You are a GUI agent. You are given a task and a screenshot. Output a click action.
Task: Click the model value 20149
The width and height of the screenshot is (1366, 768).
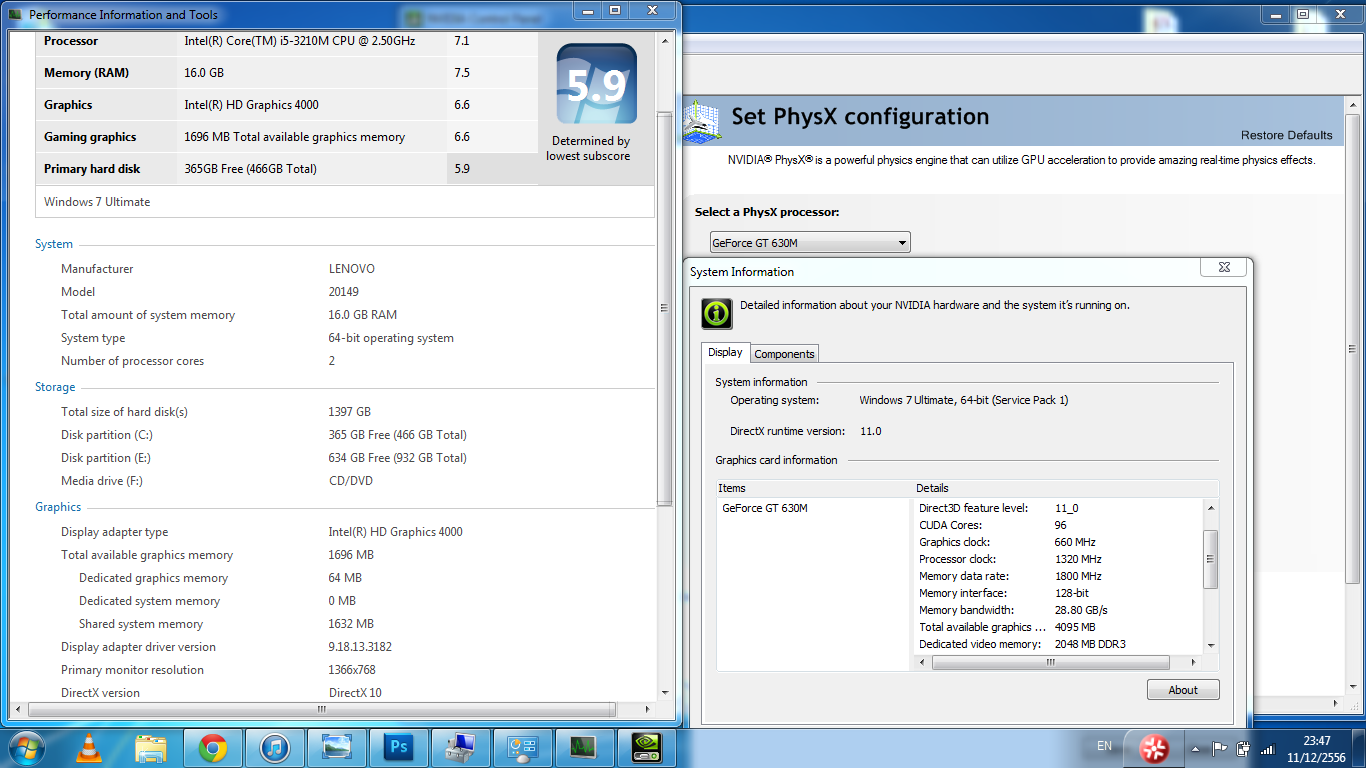[344, 292]
